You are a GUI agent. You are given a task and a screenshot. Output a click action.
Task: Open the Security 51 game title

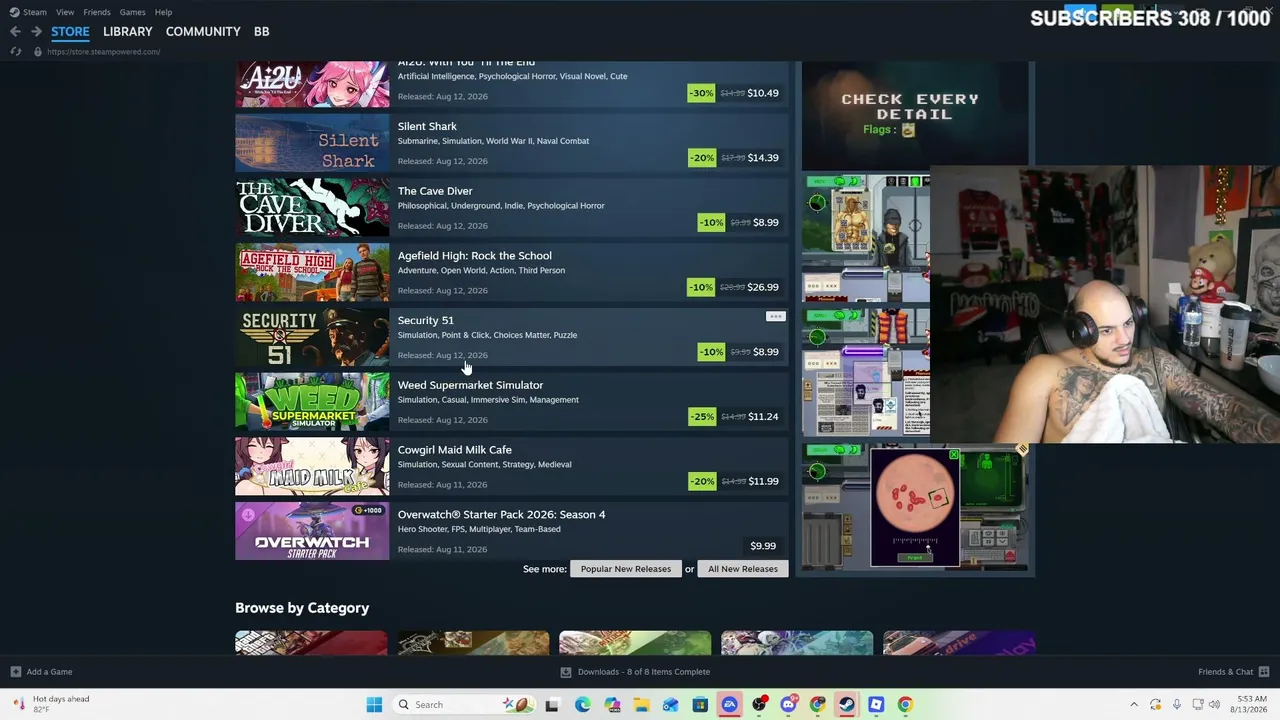click(426, 320)
